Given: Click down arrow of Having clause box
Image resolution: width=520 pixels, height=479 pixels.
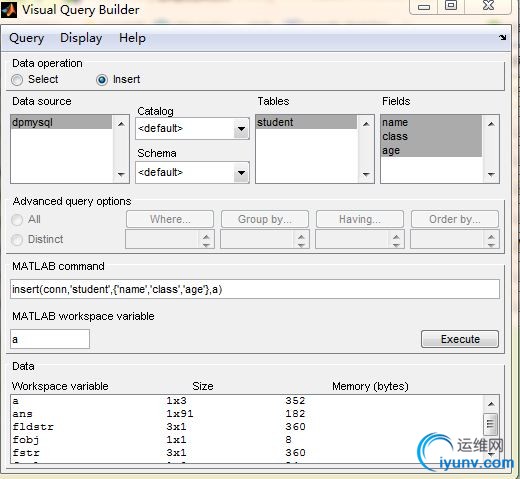Looking at the screenshot, I should tap(396, 245).
